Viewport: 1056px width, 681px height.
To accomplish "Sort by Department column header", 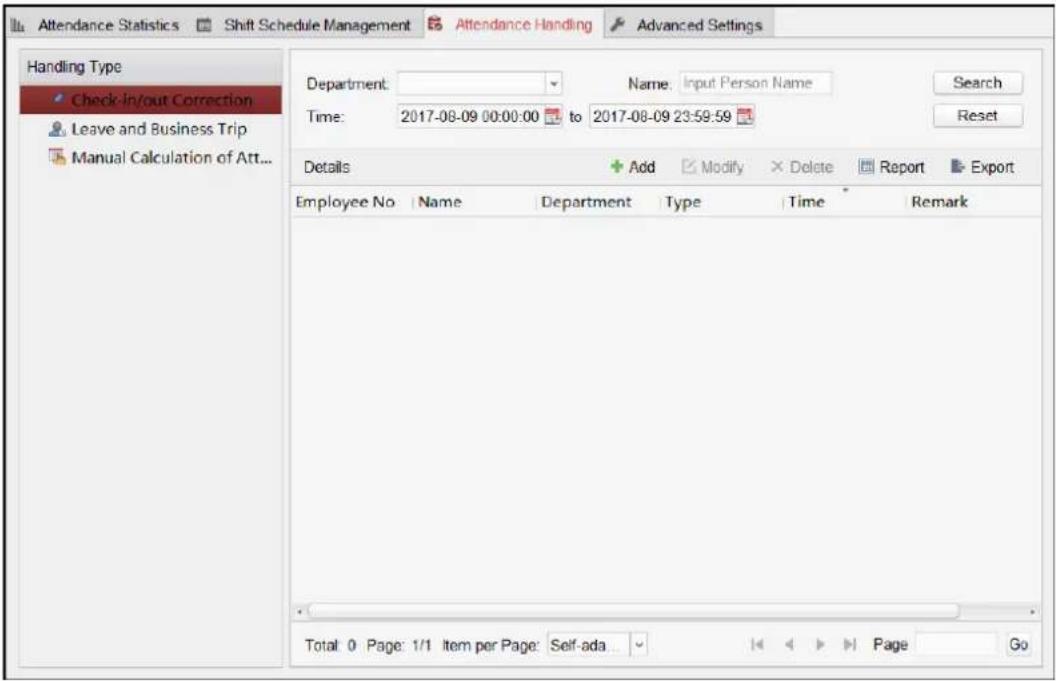I will coord(597,202).
